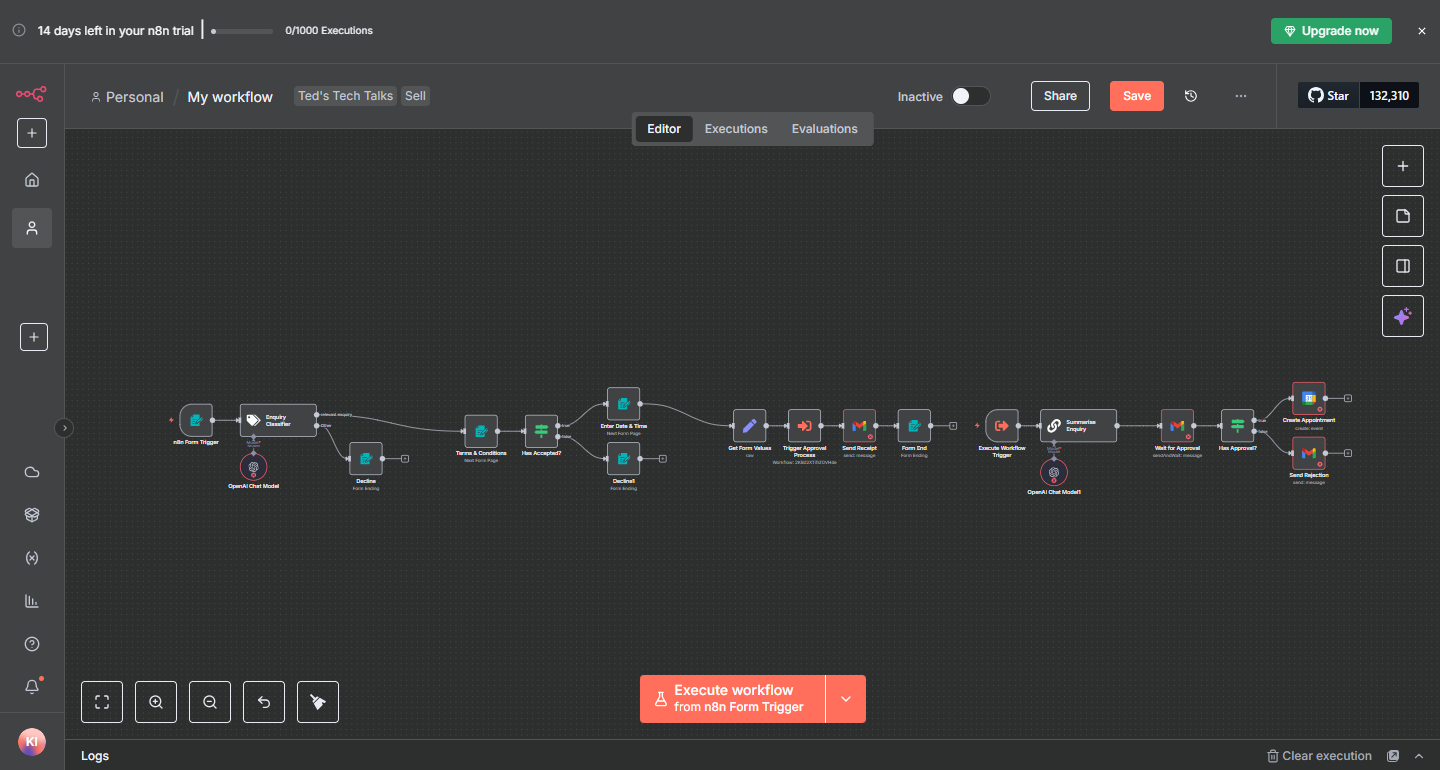Click the Upgrade now button

click(1331, 31)
